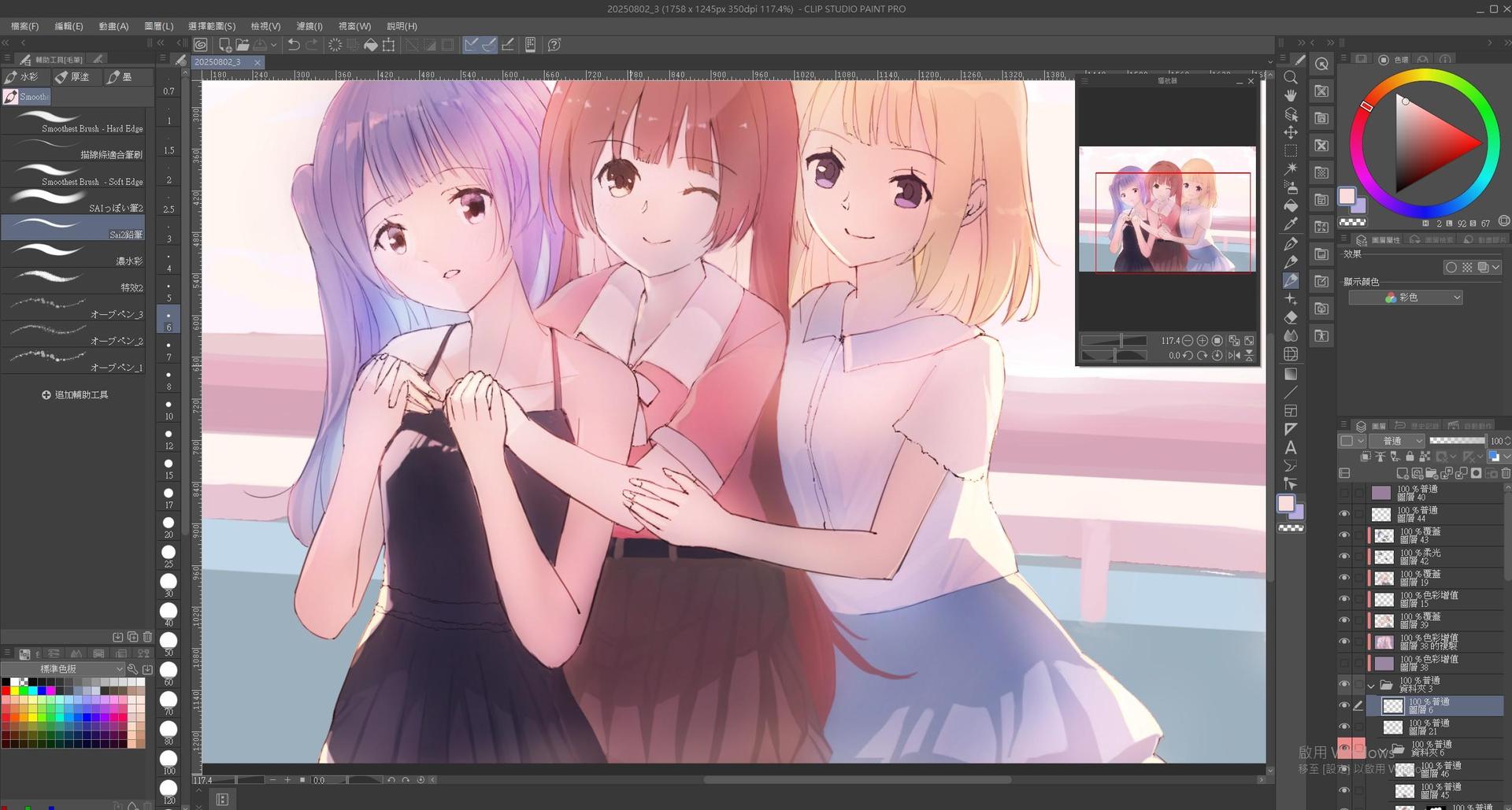Viewport: 1512px width, 810px height.
Task: Click the navigator artwork thumbnail
Action: (x=1167, y=209)
